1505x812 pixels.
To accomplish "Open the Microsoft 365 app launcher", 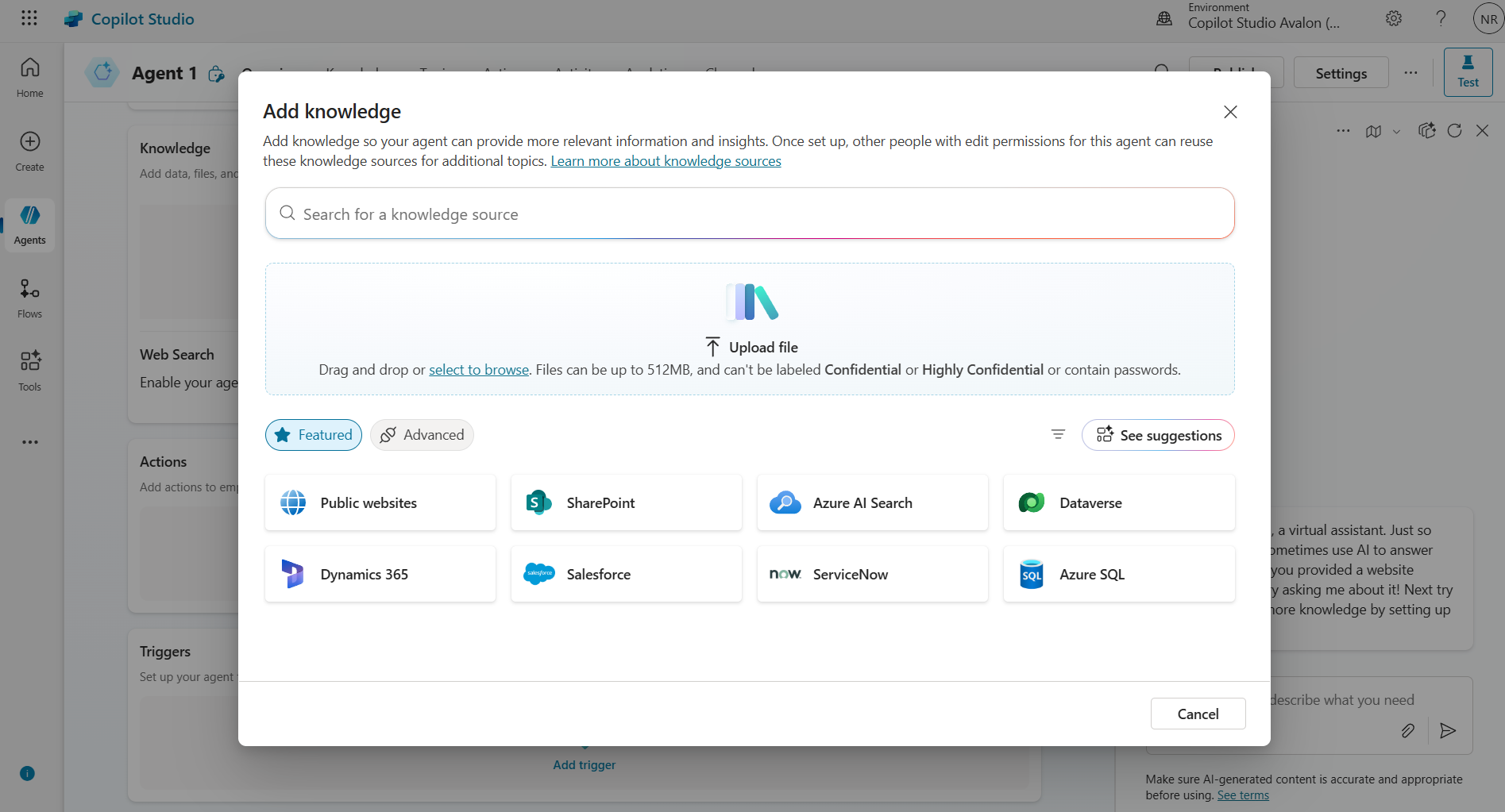I will pos(29,17).
